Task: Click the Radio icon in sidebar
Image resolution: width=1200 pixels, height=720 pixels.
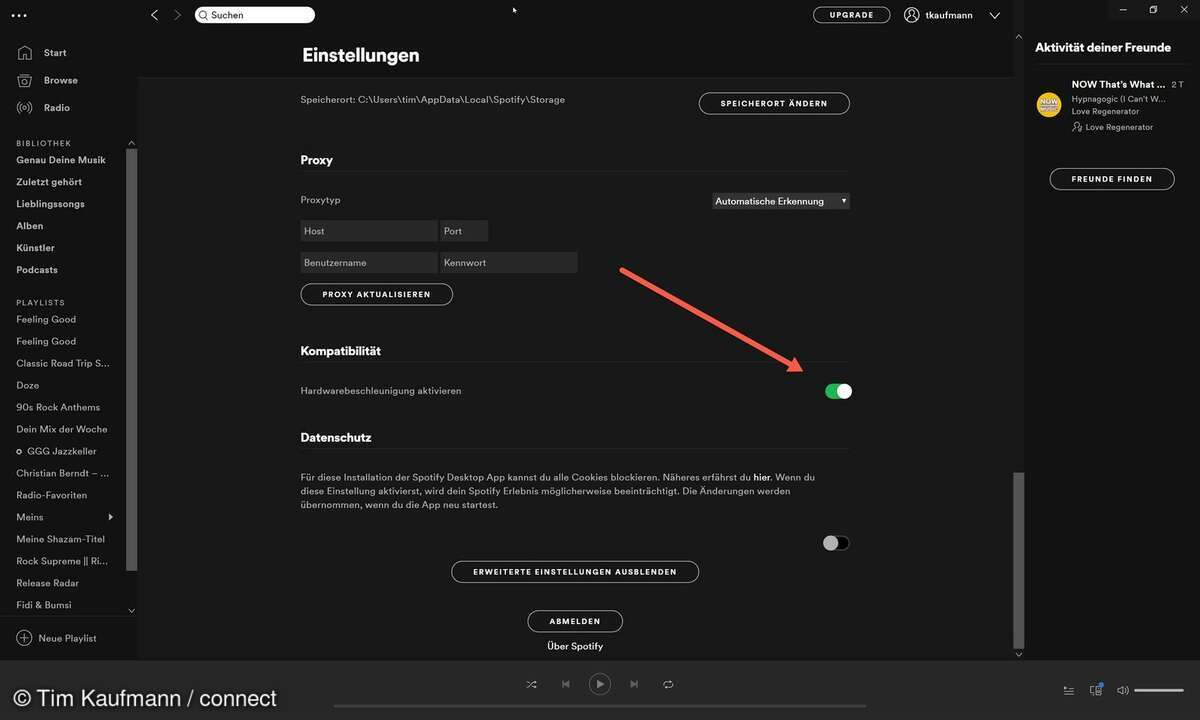Action: coord(24,107)
